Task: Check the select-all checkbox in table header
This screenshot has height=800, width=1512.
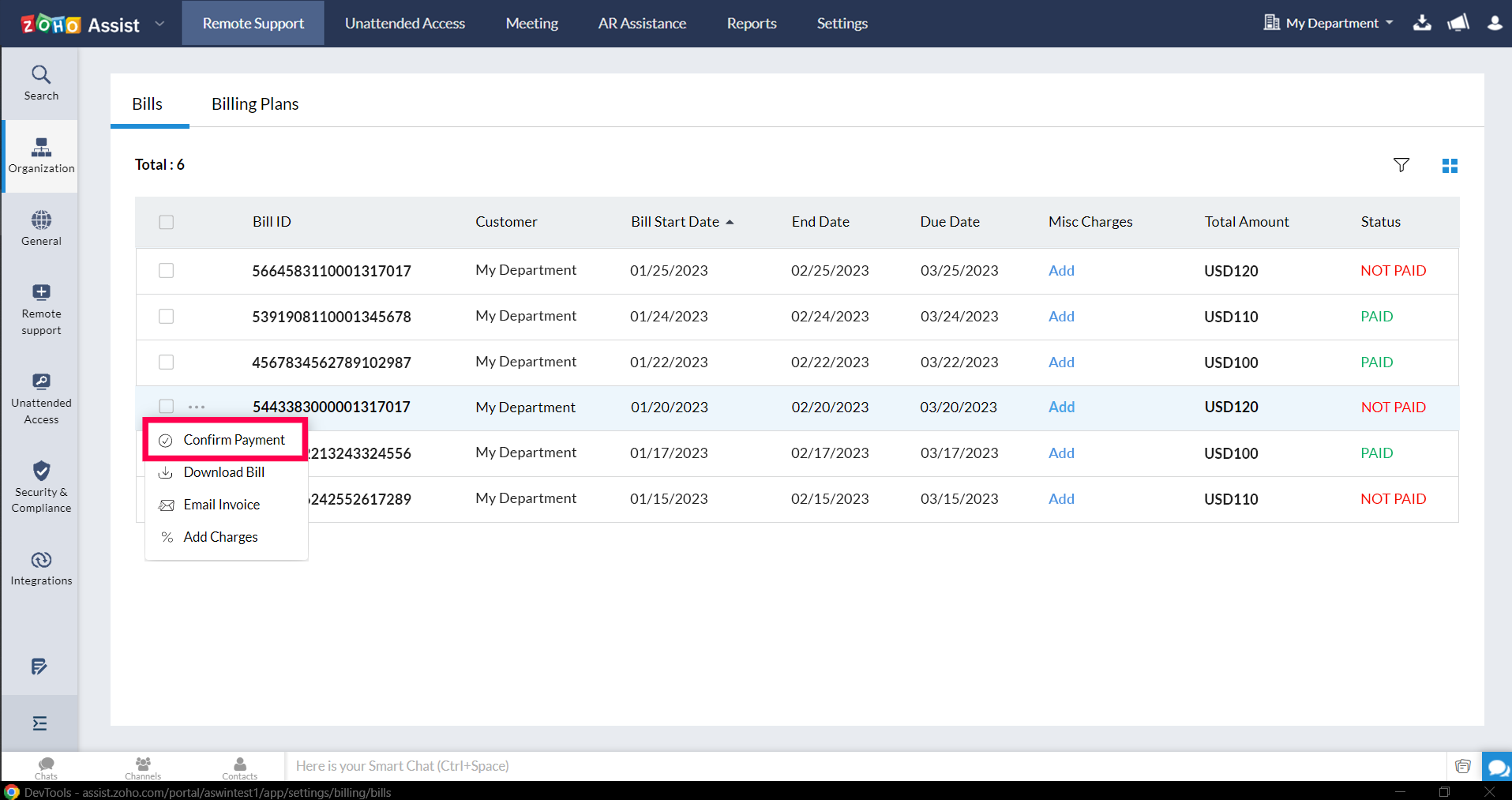Action: [166, 222]
